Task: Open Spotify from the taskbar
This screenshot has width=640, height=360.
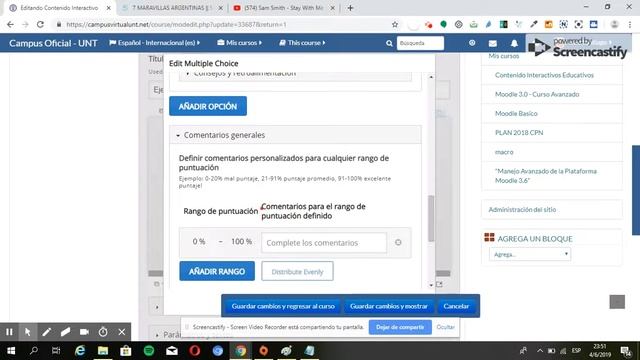Action: tap(149, 351)
